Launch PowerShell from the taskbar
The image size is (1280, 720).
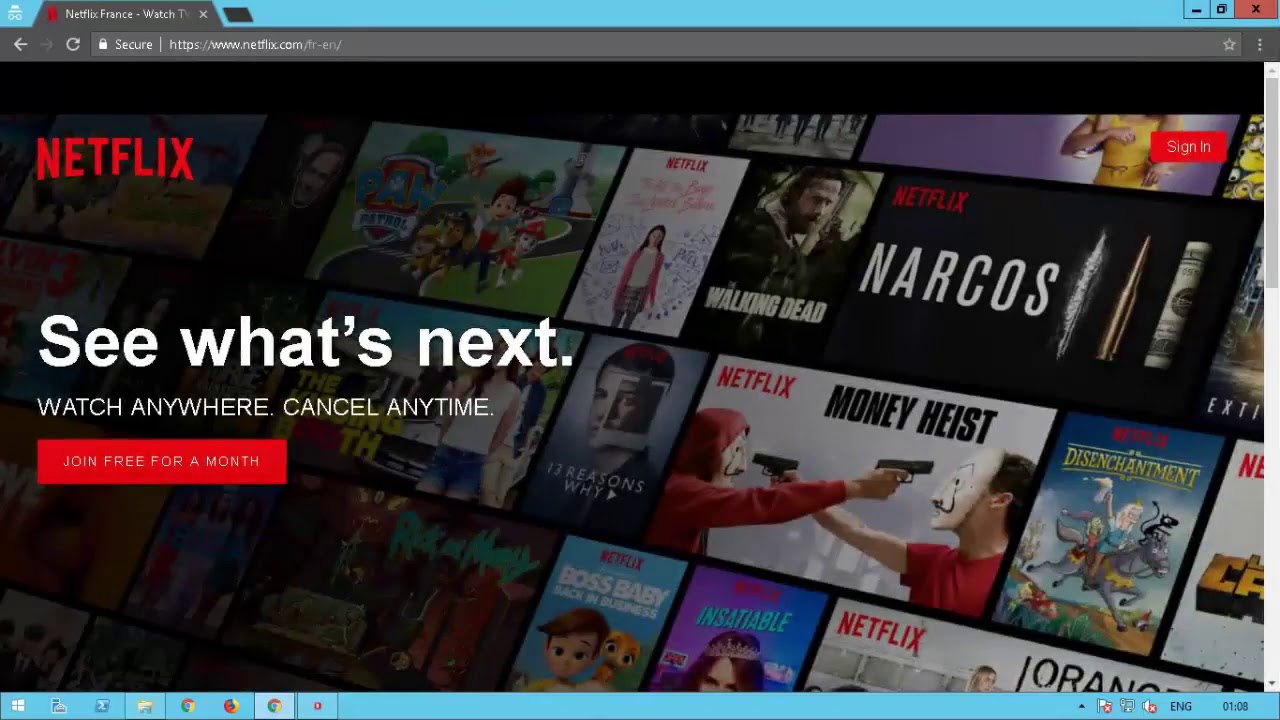[x=102, y=706]
